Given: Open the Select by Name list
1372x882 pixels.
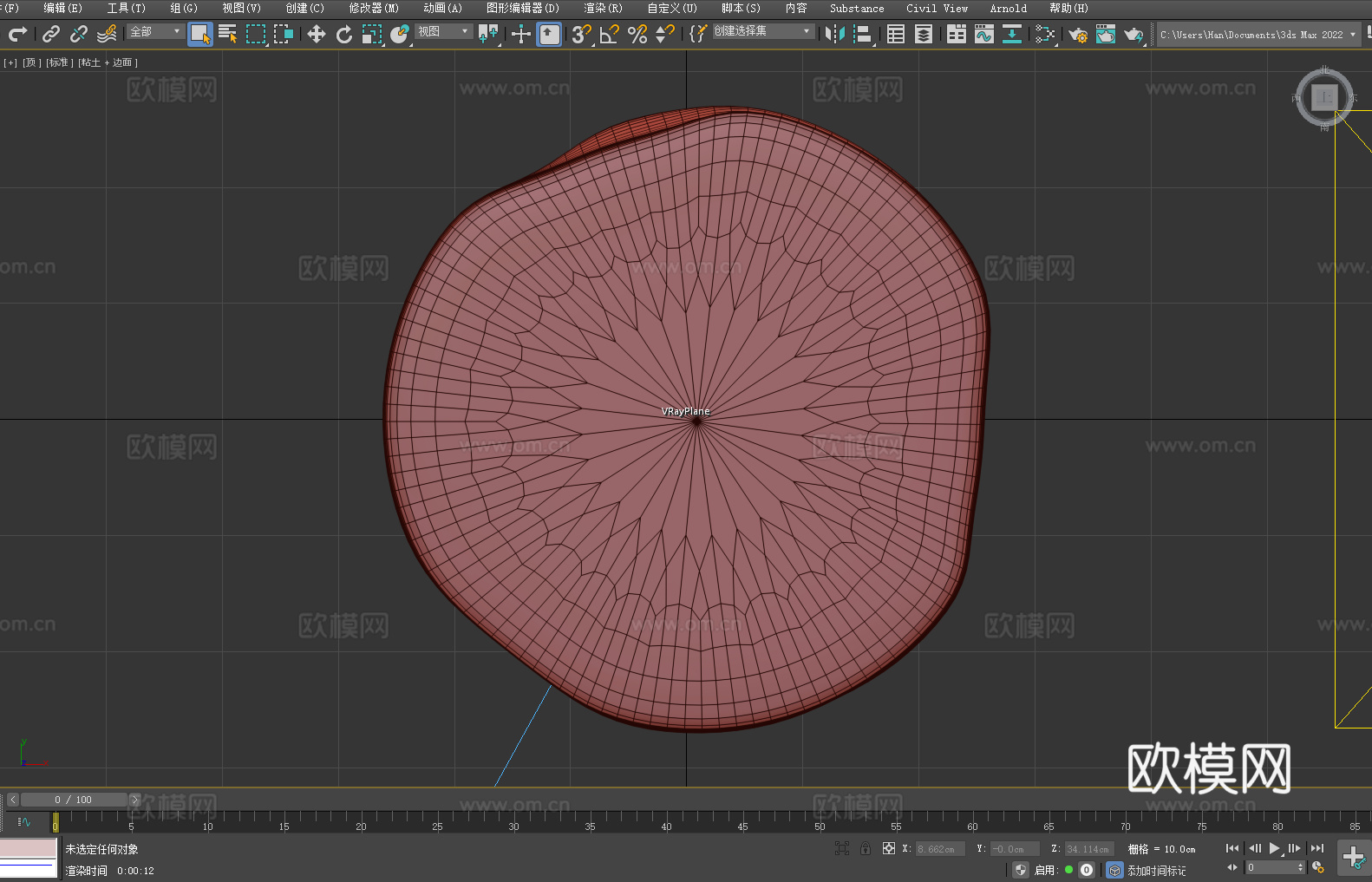Looking at the screenshot, I should [x=228, y=34].
